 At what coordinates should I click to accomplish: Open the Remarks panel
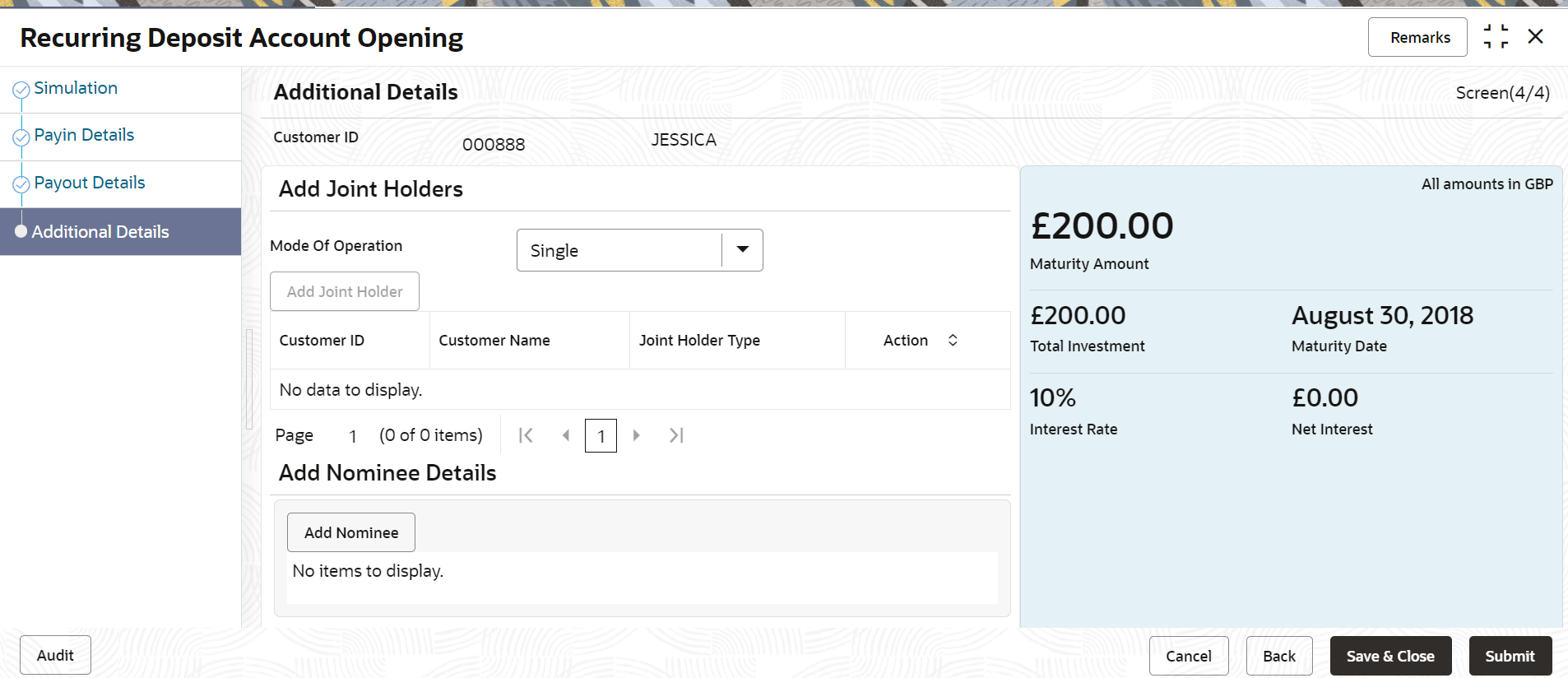[1420, 37]
